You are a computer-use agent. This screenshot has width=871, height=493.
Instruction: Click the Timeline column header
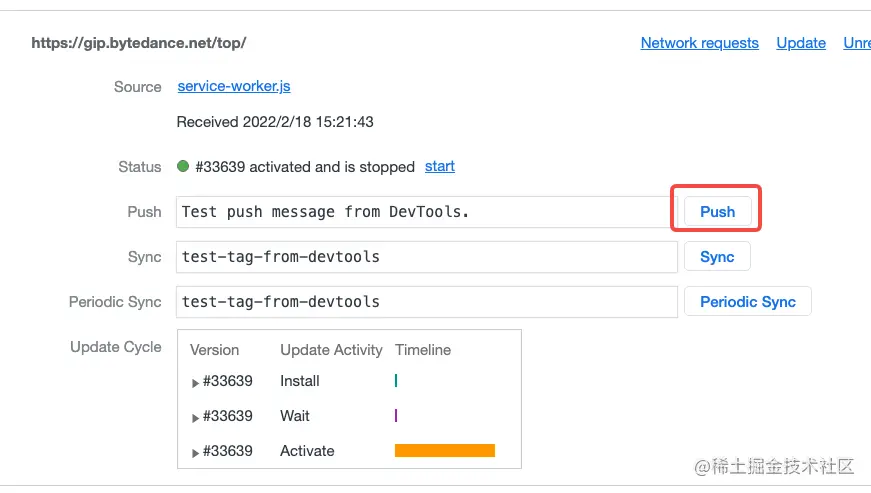pyautogui.click(x=422, y=350)
